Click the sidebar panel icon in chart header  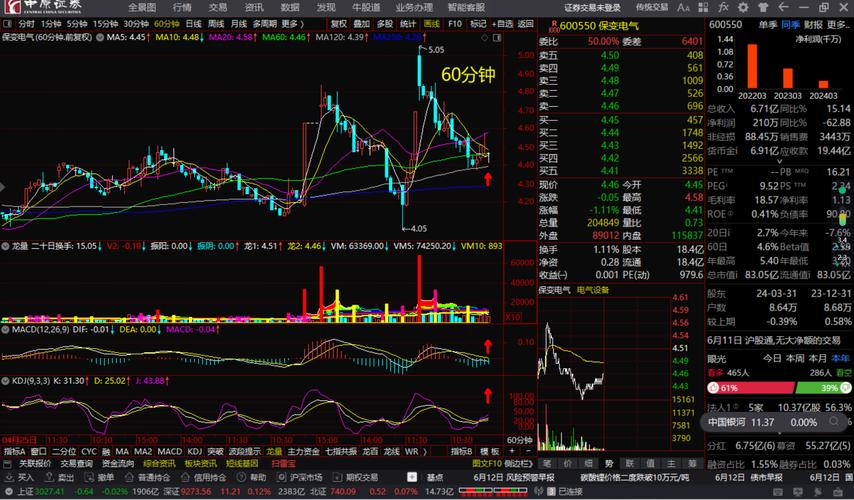click(497, 38)
